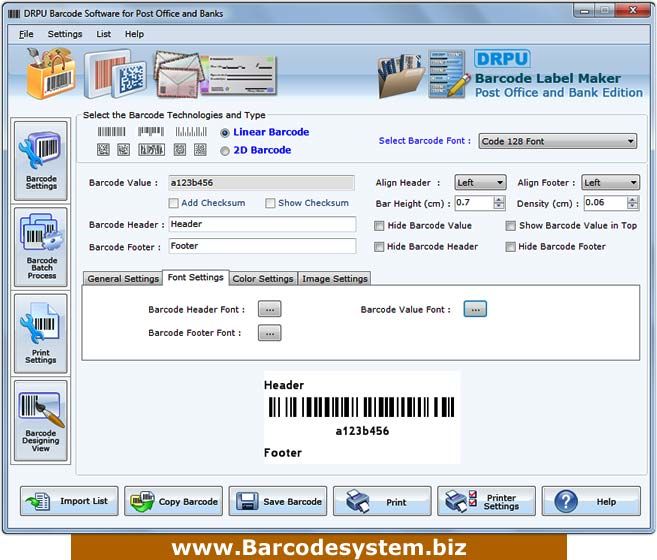
Task: Enable Add Checksum checkbox
Action: (x=173, y=203)
